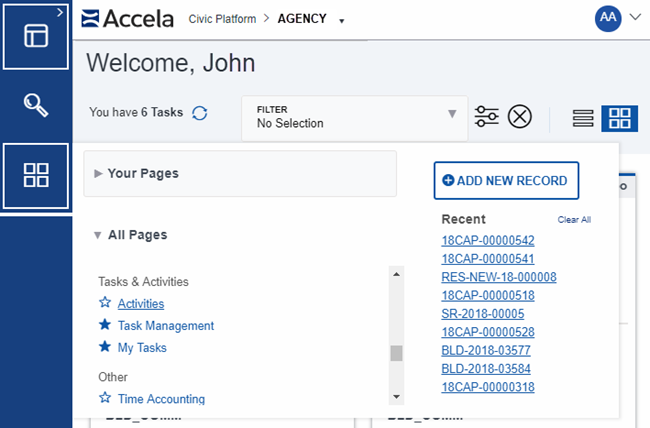Click the pages list scrollbar thumb
The width and height of the screenshot is (650, 428).
(396, 352)
